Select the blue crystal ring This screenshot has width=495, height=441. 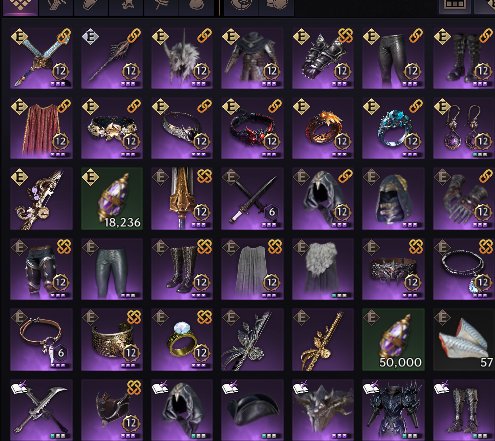[x=393, y=128]
